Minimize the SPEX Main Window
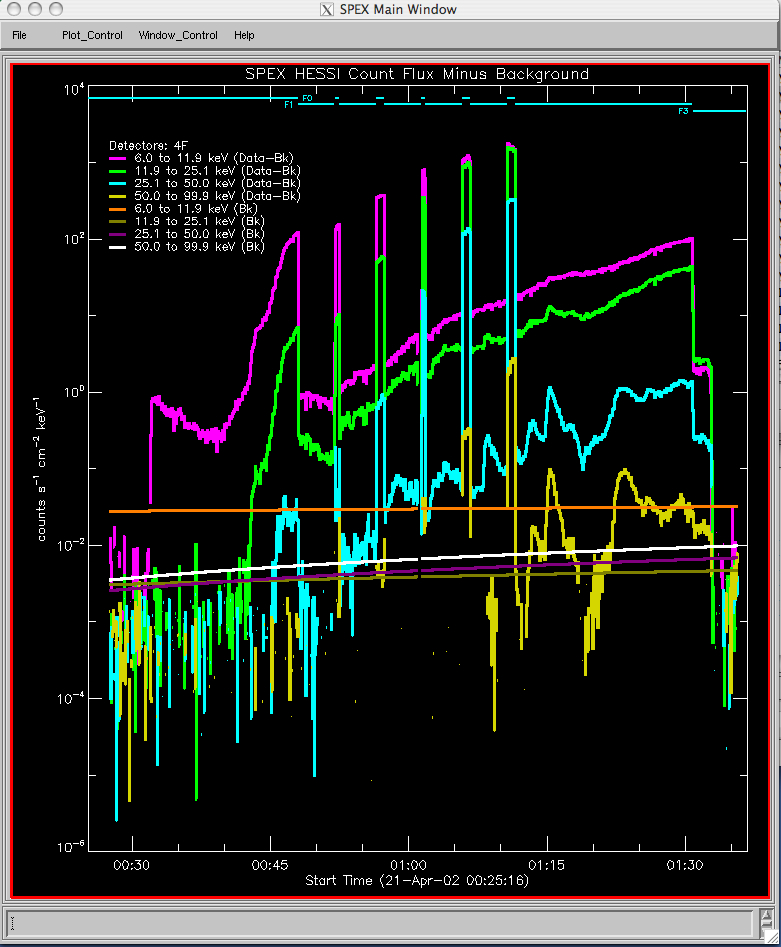This screenshot has height=947, width=781. point(33,9)
